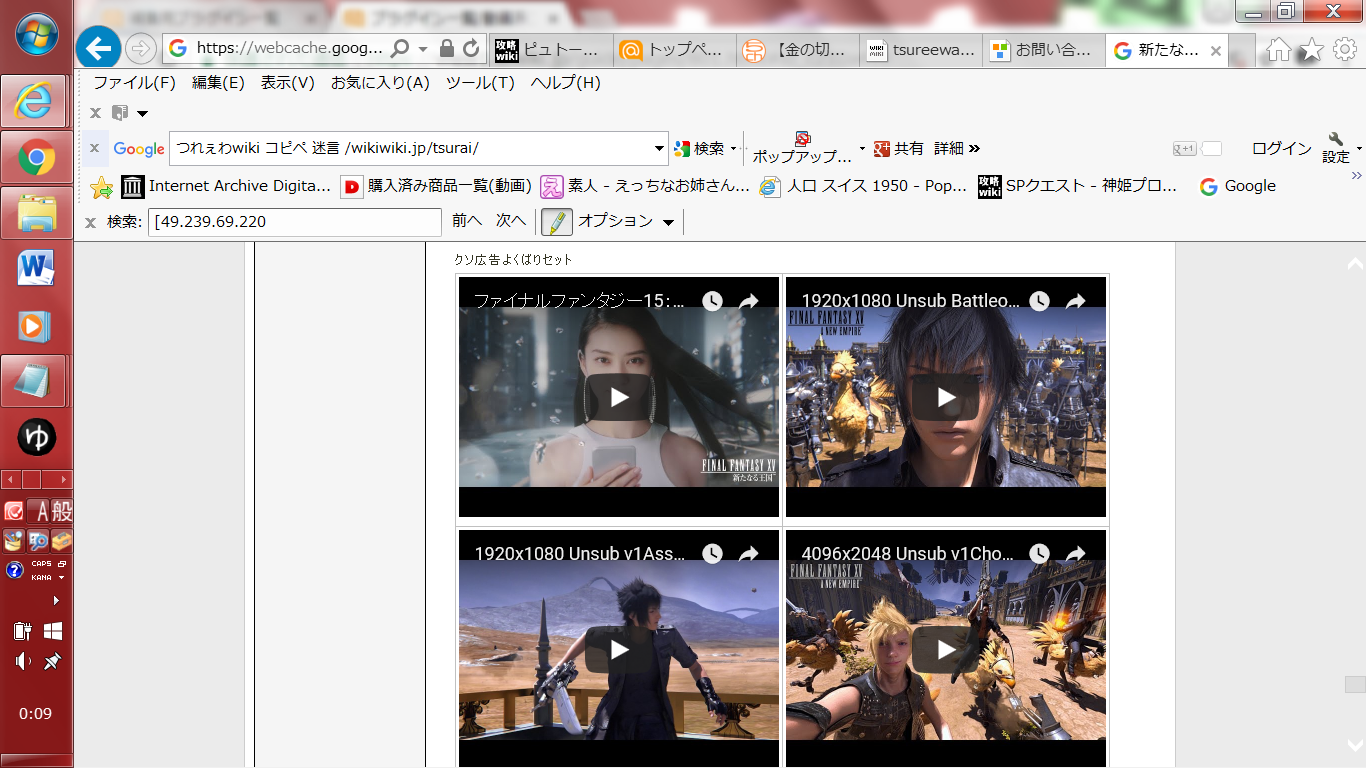Image resolution: width=1366 pixels, height=768 pixels.
Task: Expand the address bar search dropdown arrow
Action: click(423, 48)
